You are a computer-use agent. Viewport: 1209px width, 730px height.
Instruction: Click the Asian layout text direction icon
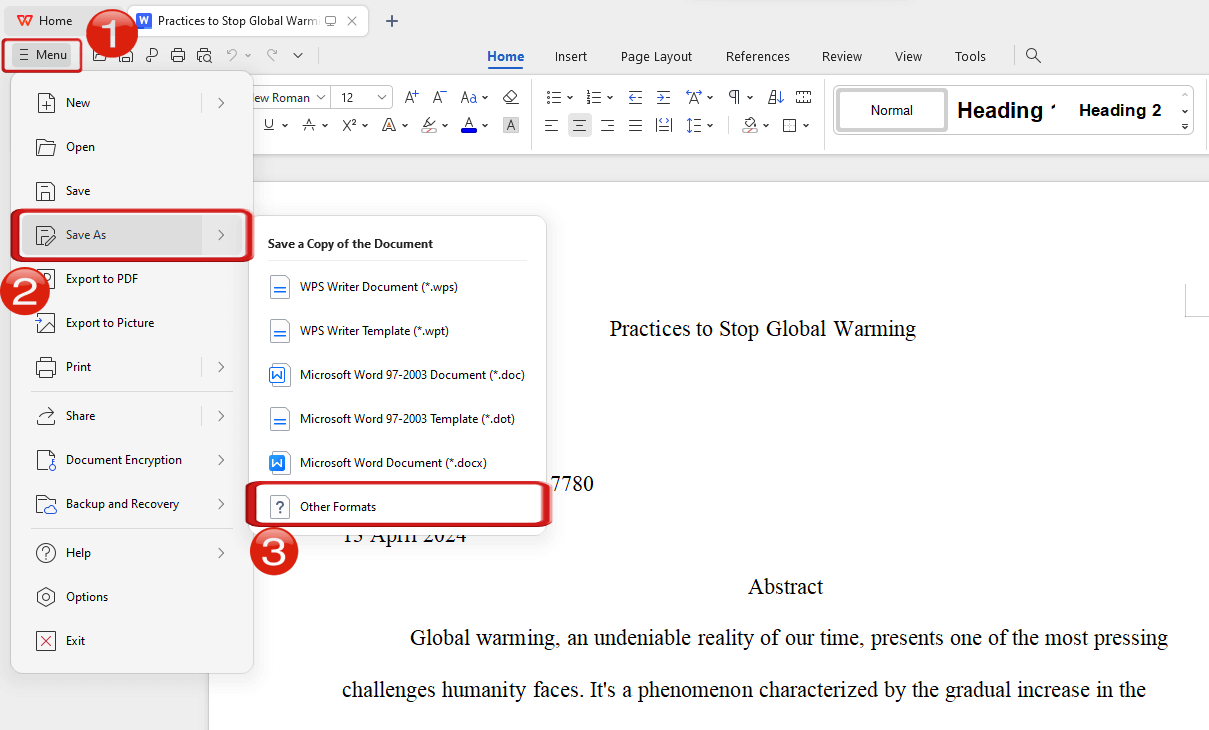coord(693,97)
